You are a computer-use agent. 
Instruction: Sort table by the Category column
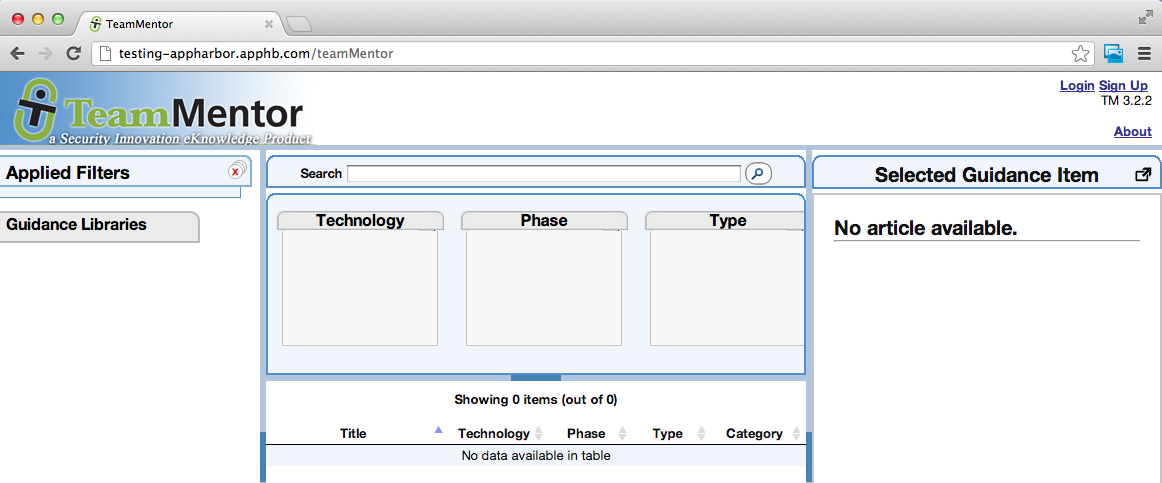coord(754,433)
